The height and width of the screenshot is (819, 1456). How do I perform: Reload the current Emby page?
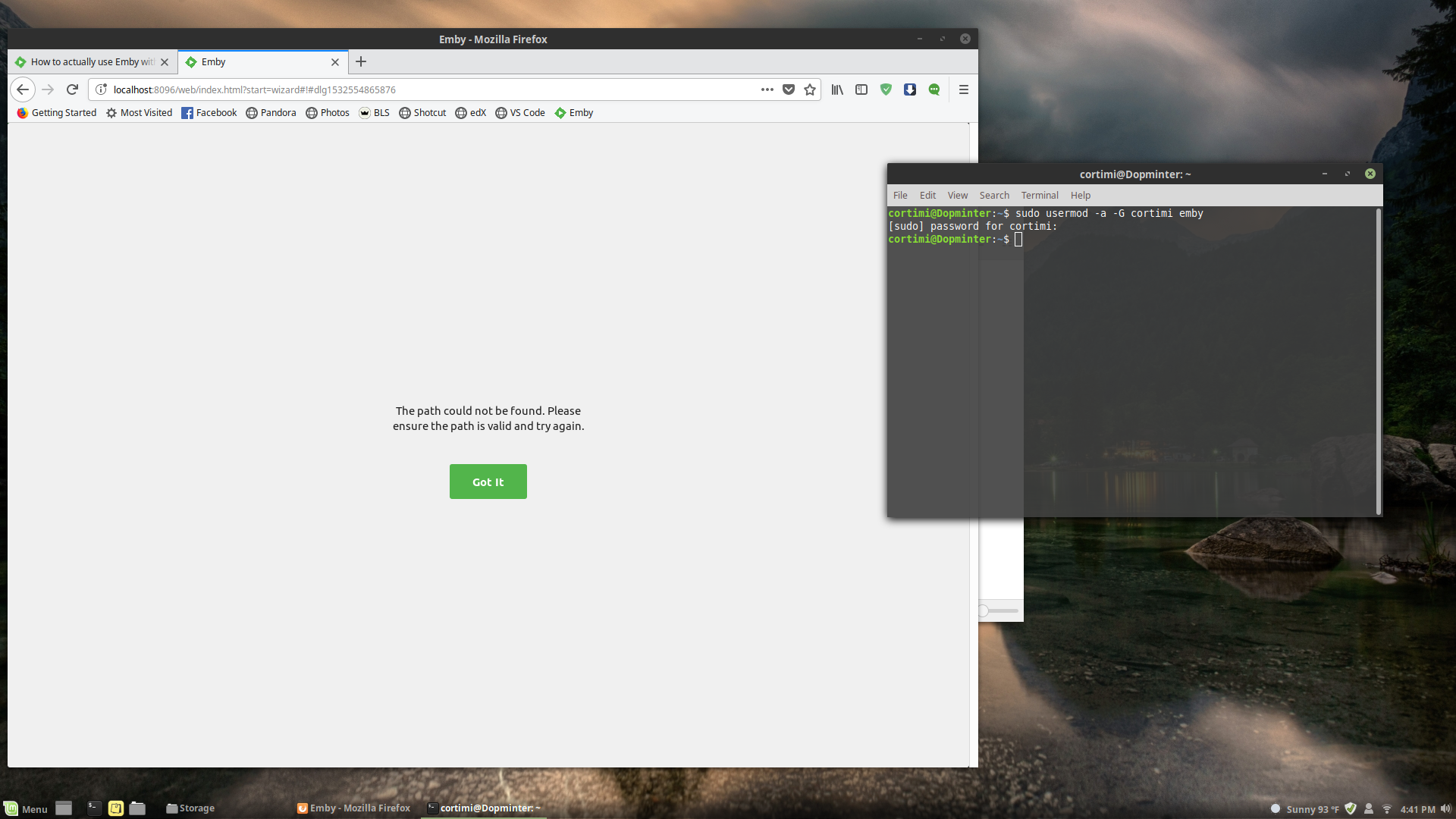(72, 89)
